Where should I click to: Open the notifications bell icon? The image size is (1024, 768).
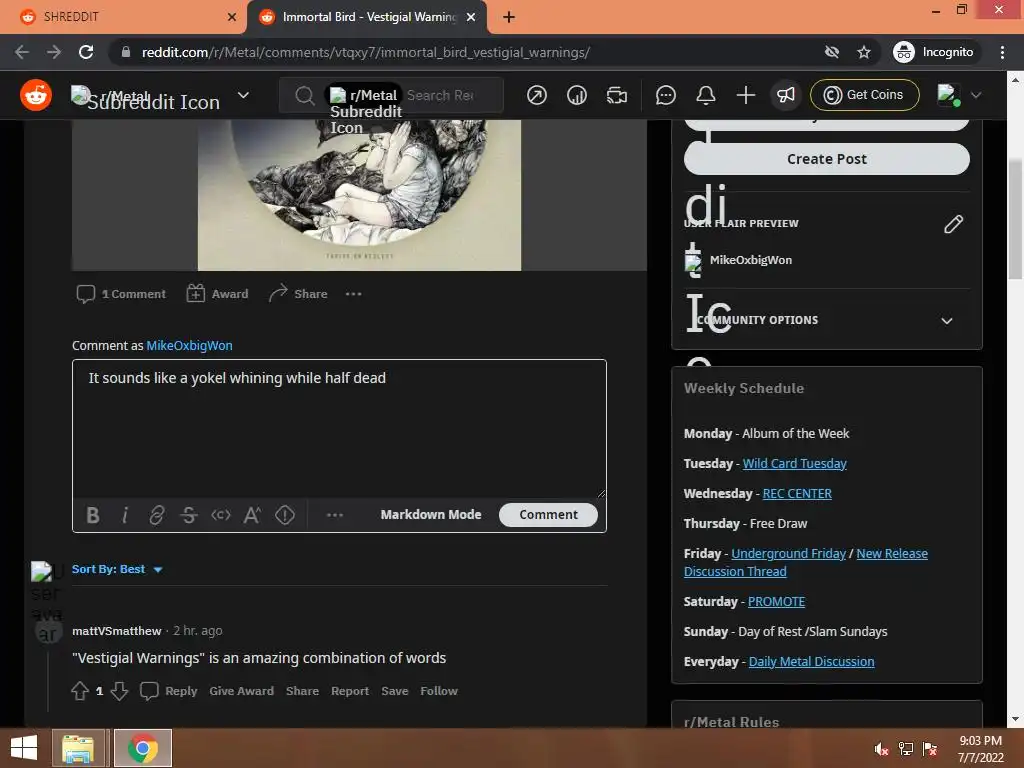click(705, 95)
